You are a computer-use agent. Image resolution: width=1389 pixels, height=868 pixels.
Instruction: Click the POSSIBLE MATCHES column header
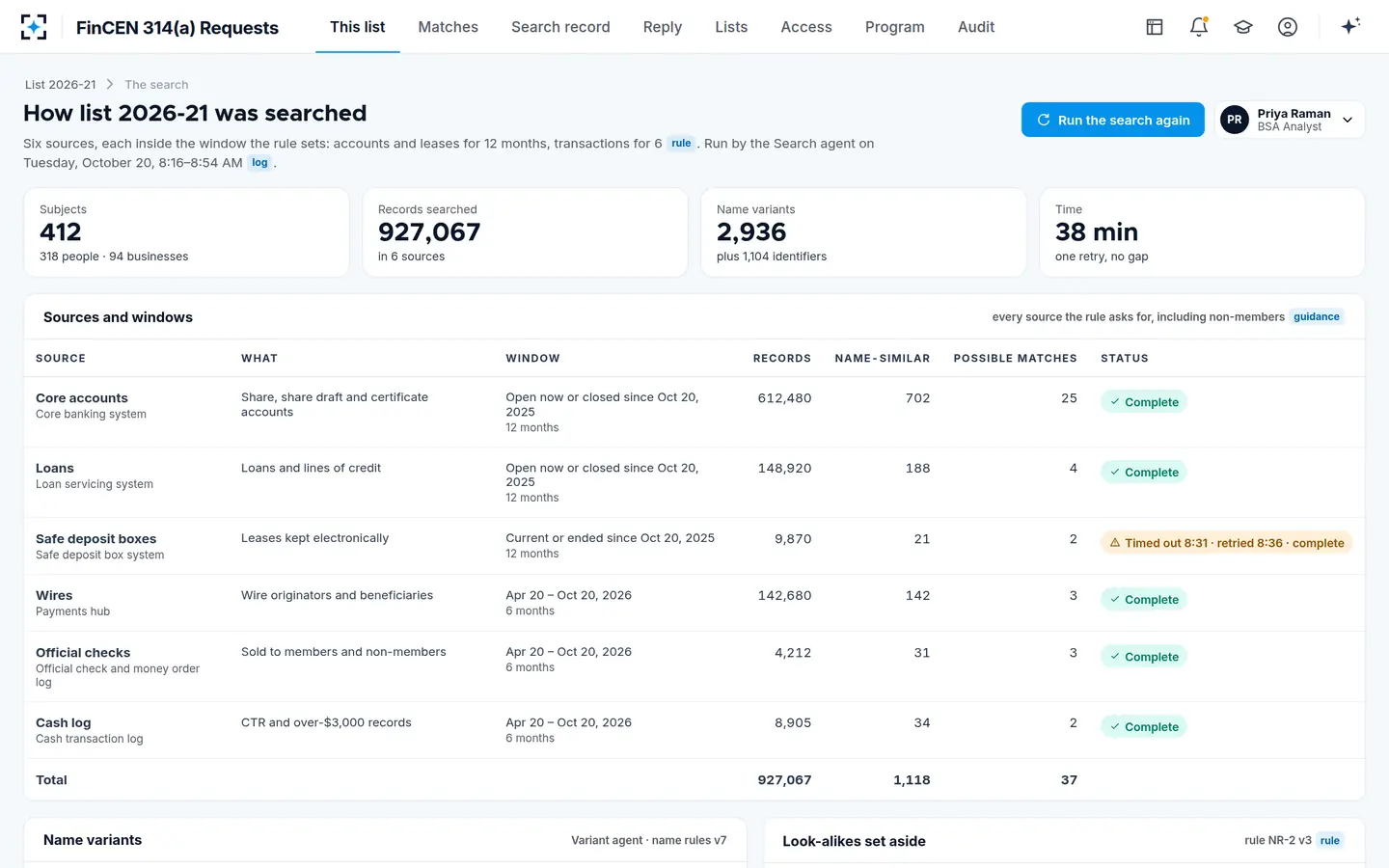click(1015, 359)
